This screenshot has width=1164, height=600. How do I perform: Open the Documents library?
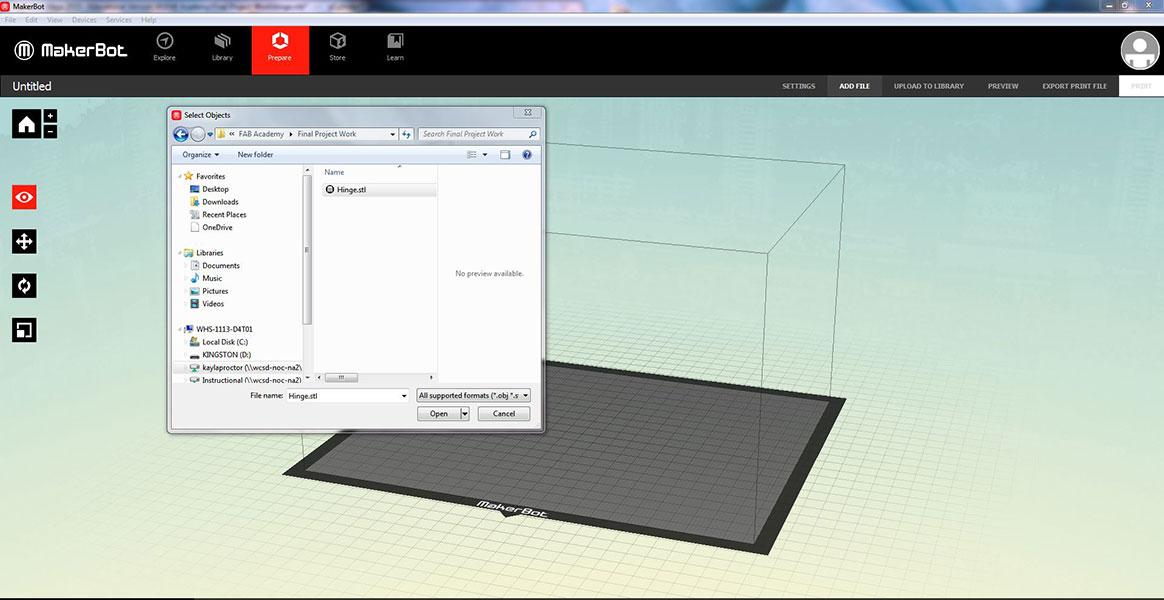click(x=220, y=266)
